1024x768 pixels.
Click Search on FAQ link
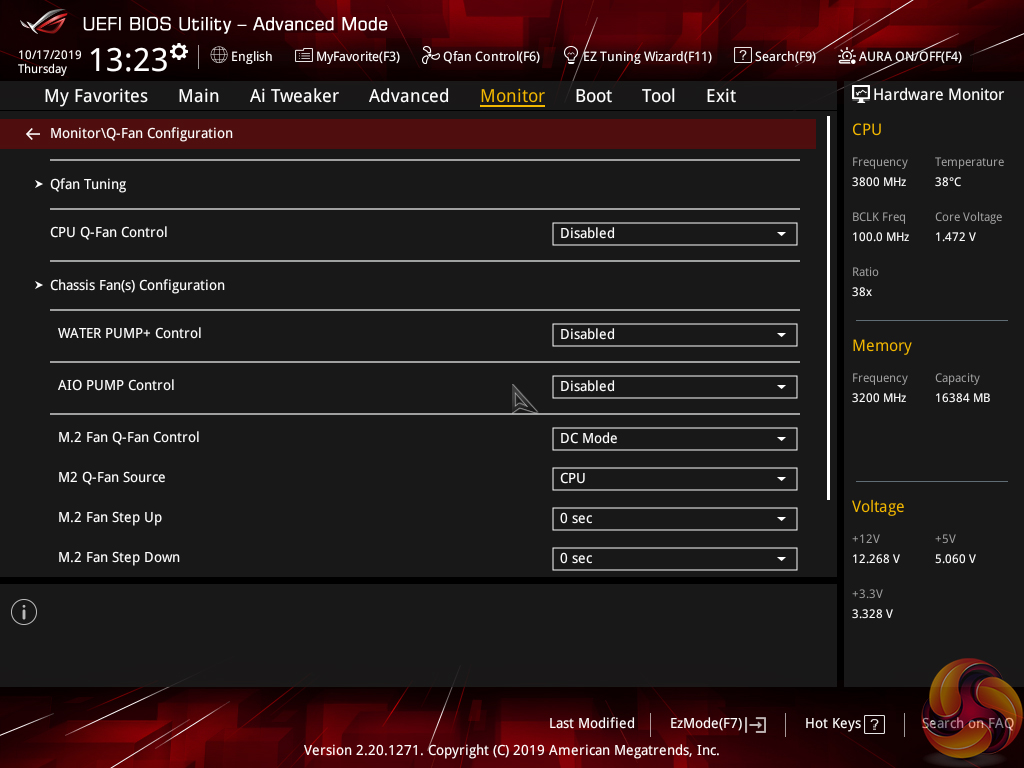point(967,724)
